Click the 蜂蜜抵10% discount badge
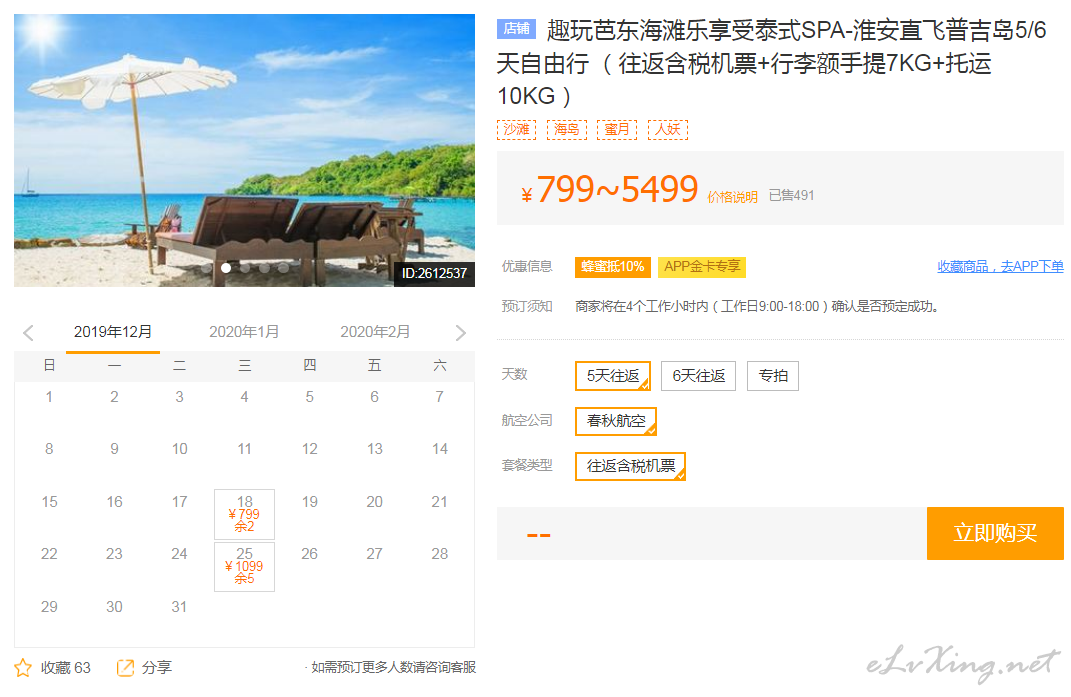Screen dimensions: 1071x697 point(613,266)
